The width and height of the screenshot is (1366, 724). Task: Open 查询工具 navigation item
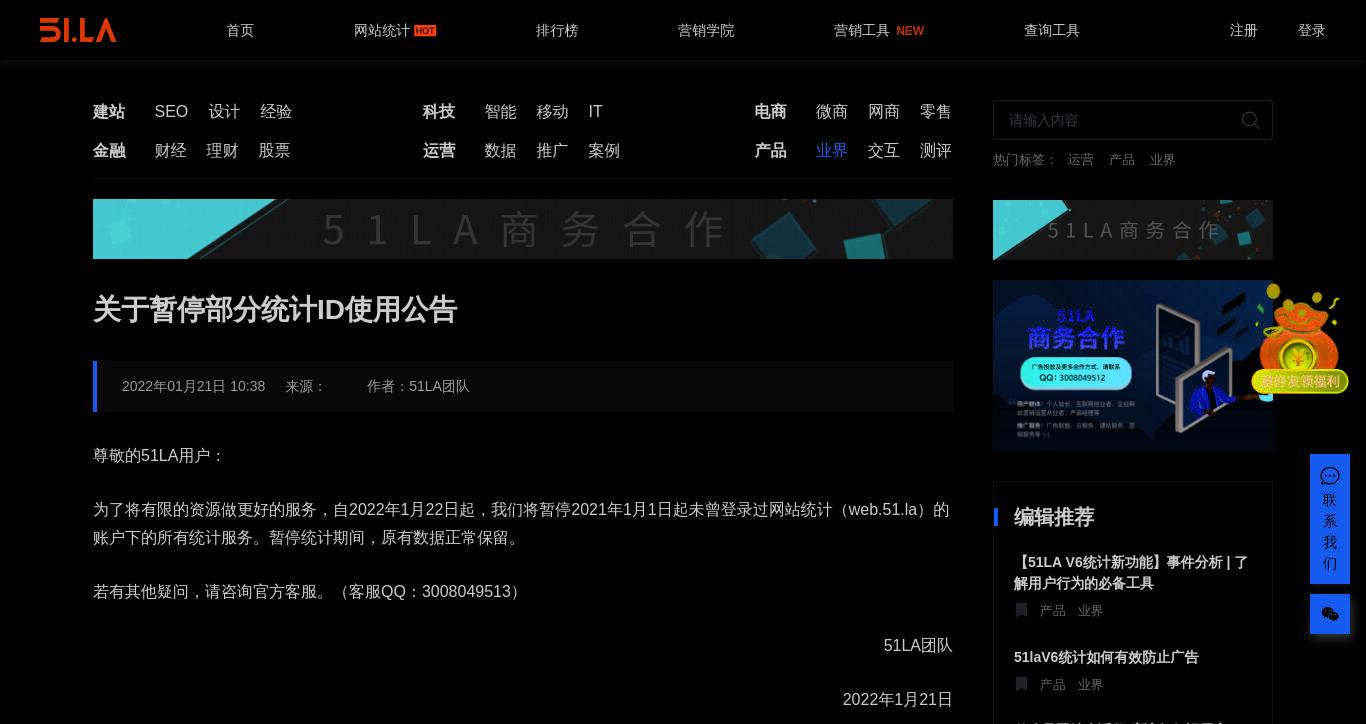click(1052, 30)
